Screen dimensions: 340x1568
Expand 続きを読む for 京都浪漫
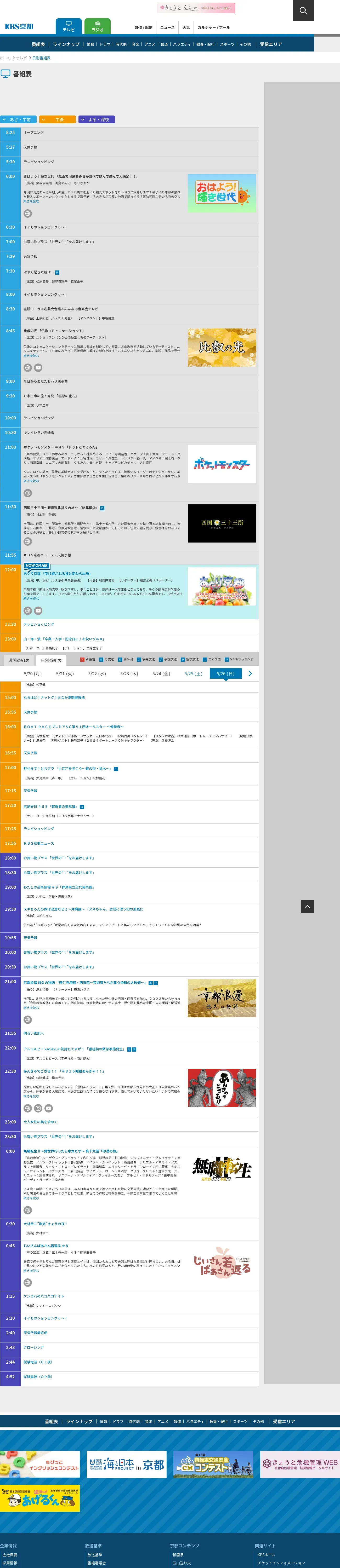click(x=31, y=1008)
